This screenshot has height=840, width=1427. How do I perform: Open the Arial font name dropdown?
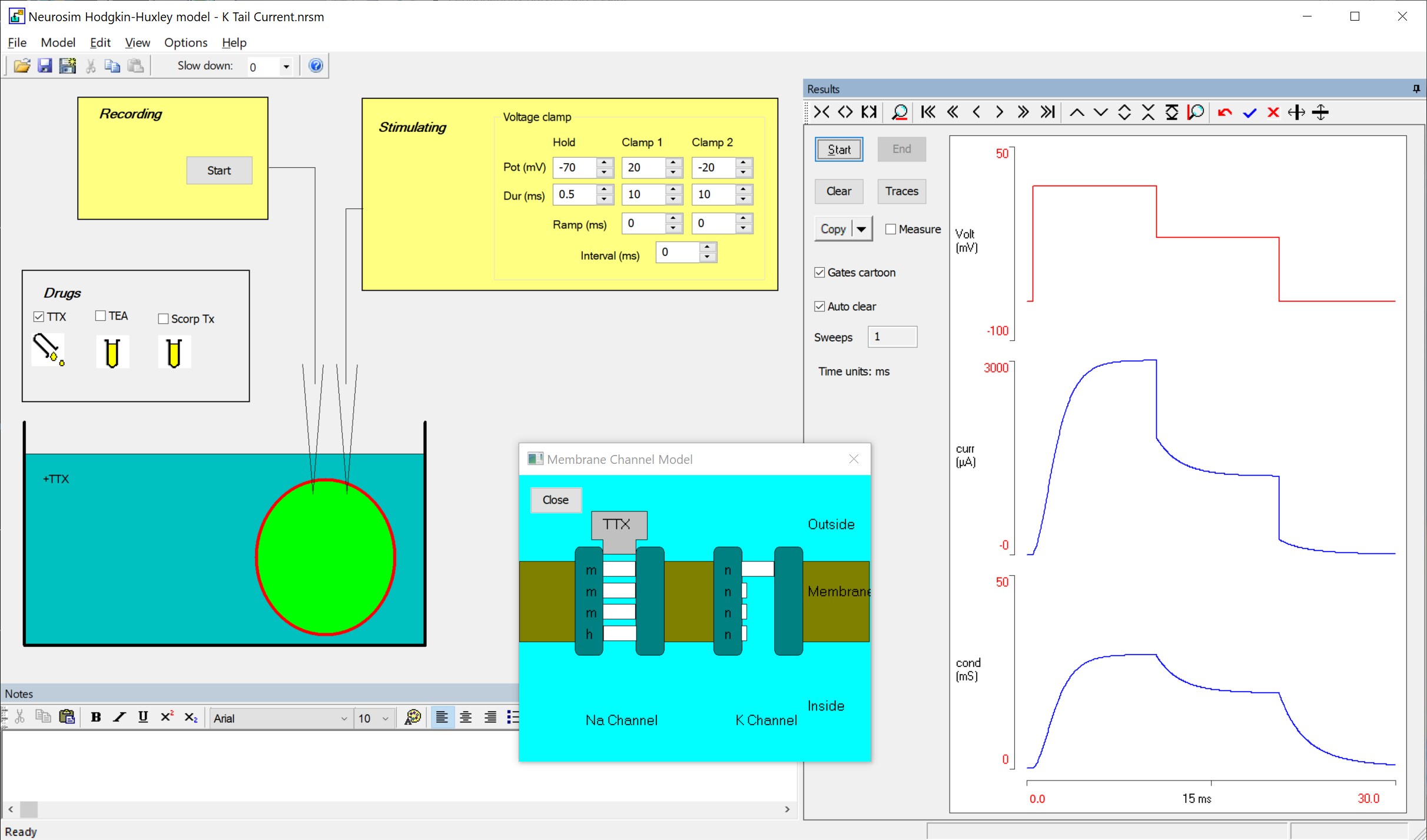tap(344, 718)
